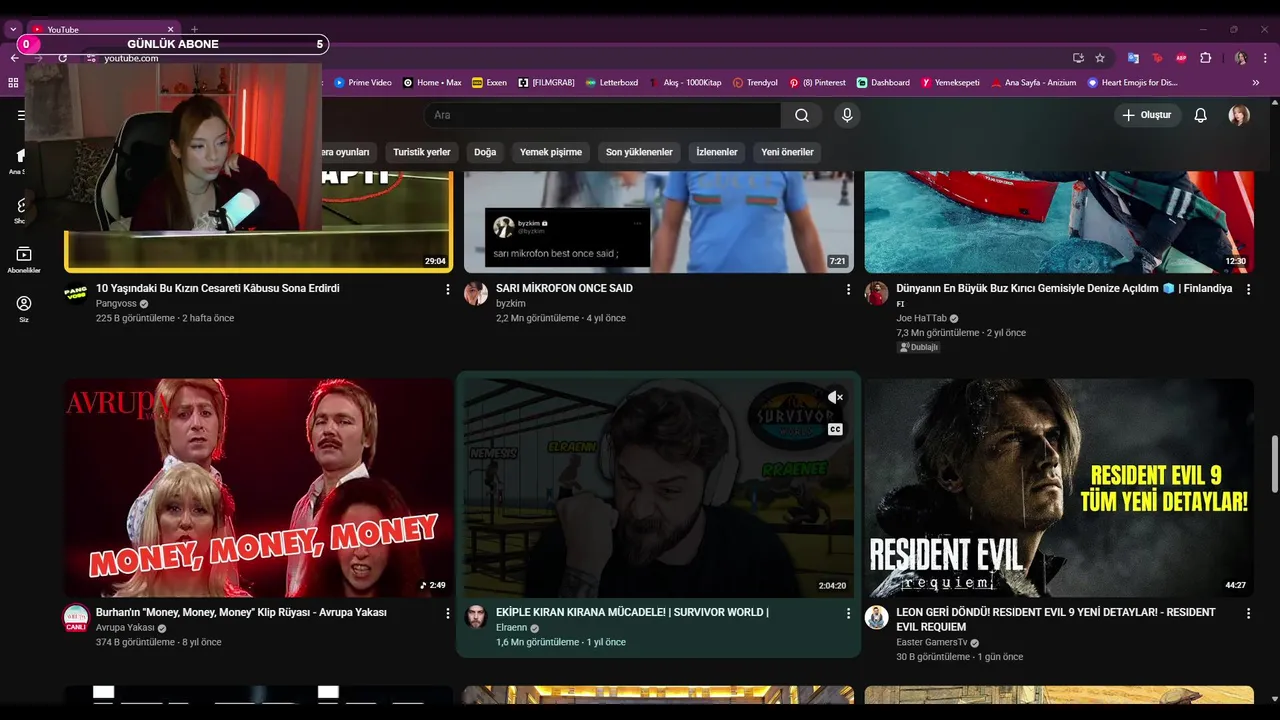This screenshot has height=720, width=1280.
Task: Start voice search with the microphone icon
Action: (847, 115)
